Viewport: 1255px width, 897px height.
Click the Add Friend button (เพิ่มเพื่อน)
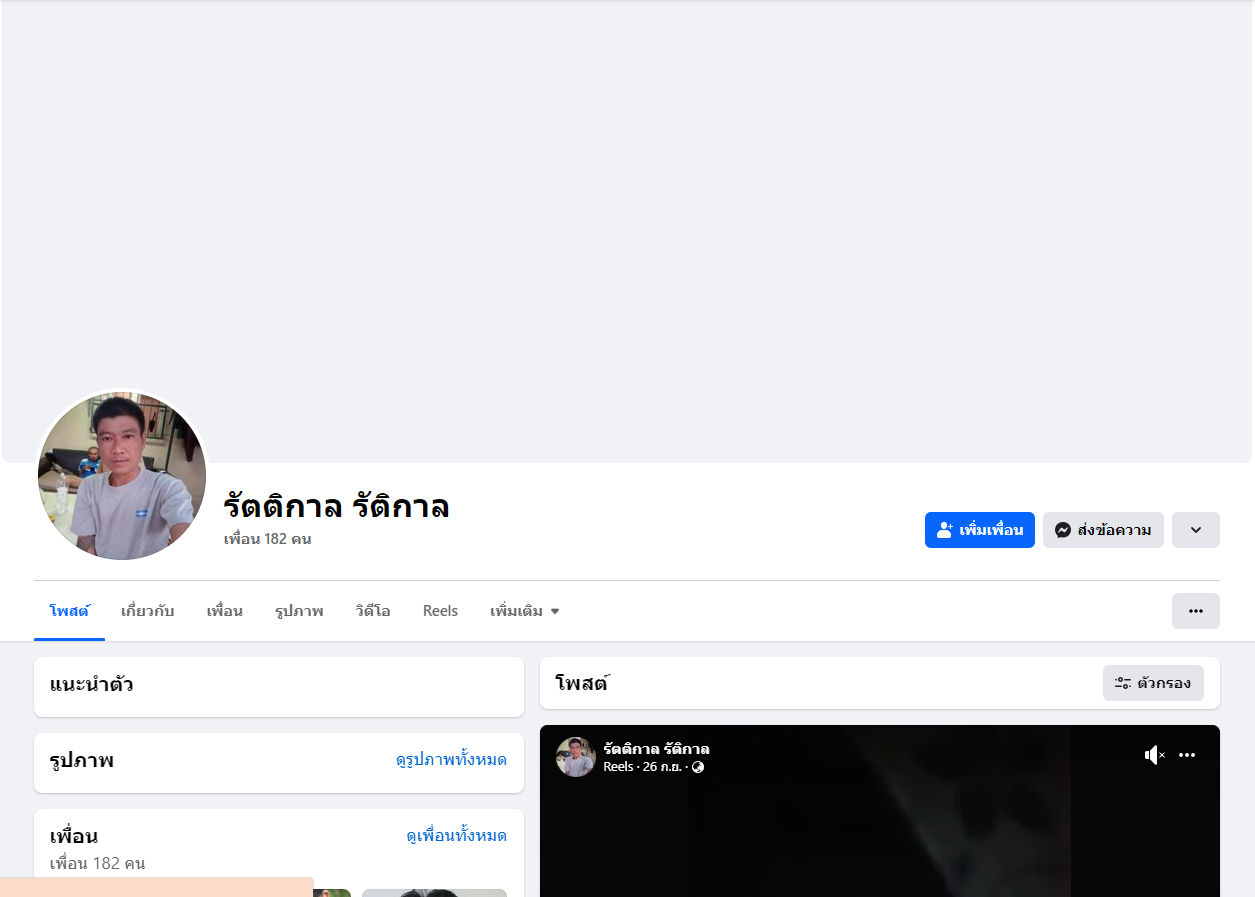[x=979, y=530]
